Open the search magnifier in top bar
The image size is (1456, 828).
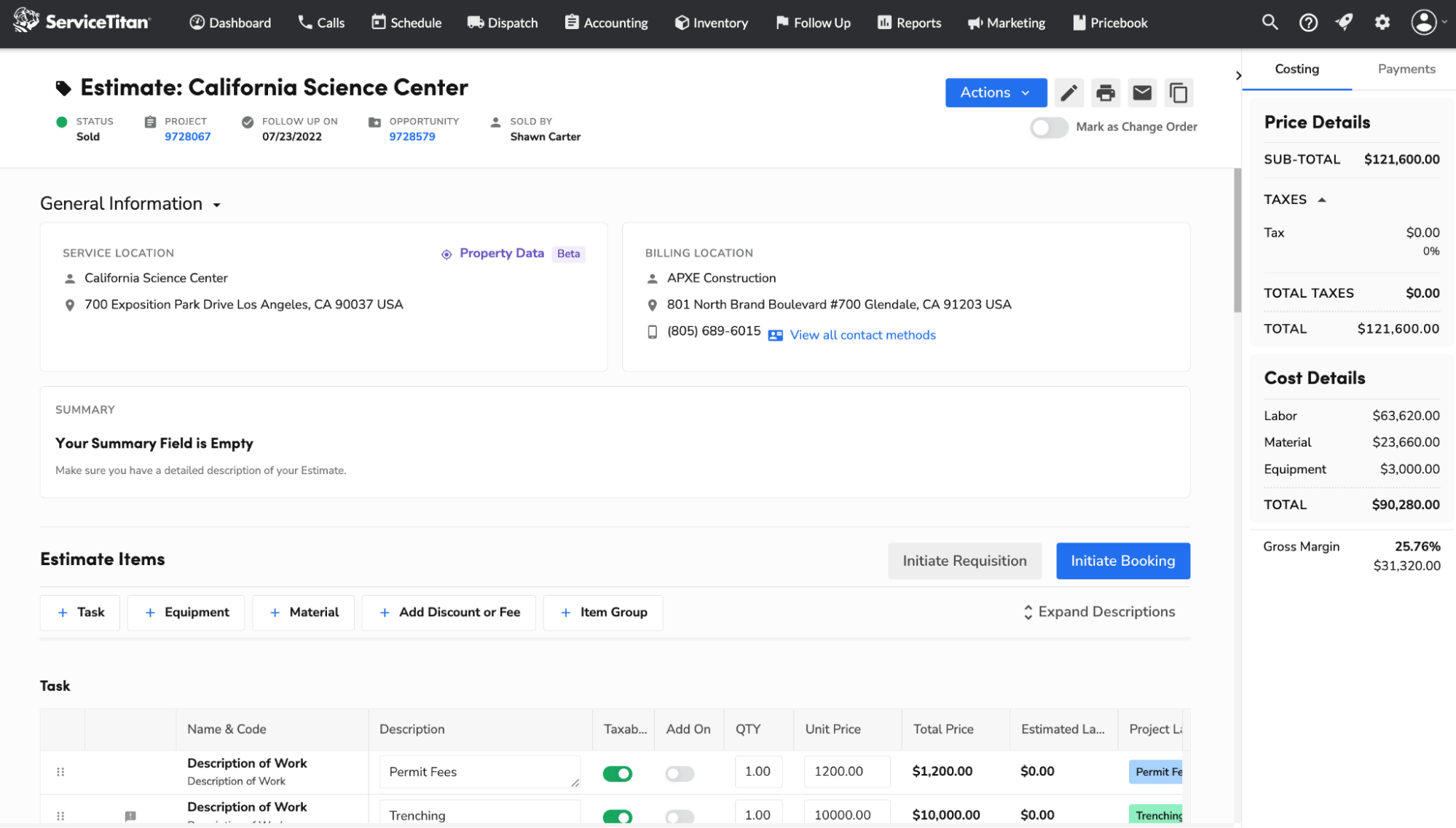click(x=1270, y=23)
